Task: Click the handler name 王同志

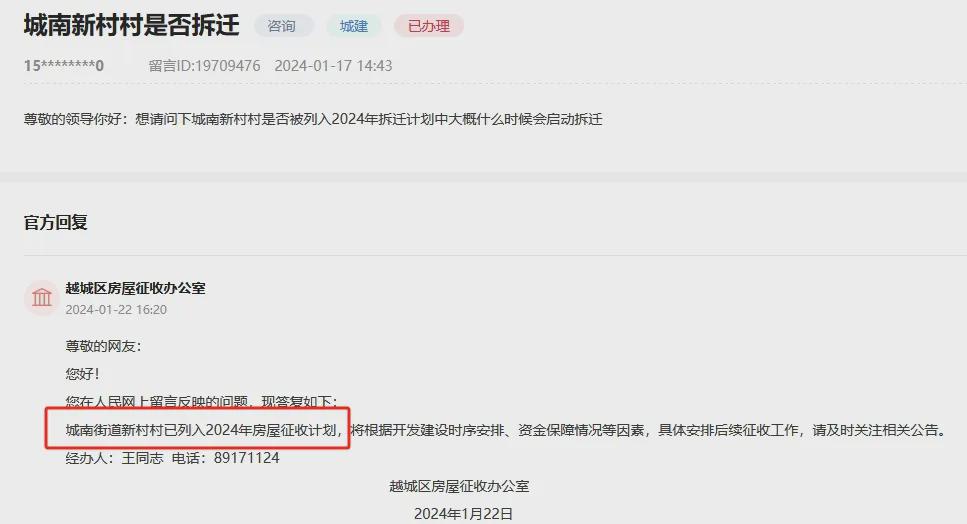Action: click(142, 458)
